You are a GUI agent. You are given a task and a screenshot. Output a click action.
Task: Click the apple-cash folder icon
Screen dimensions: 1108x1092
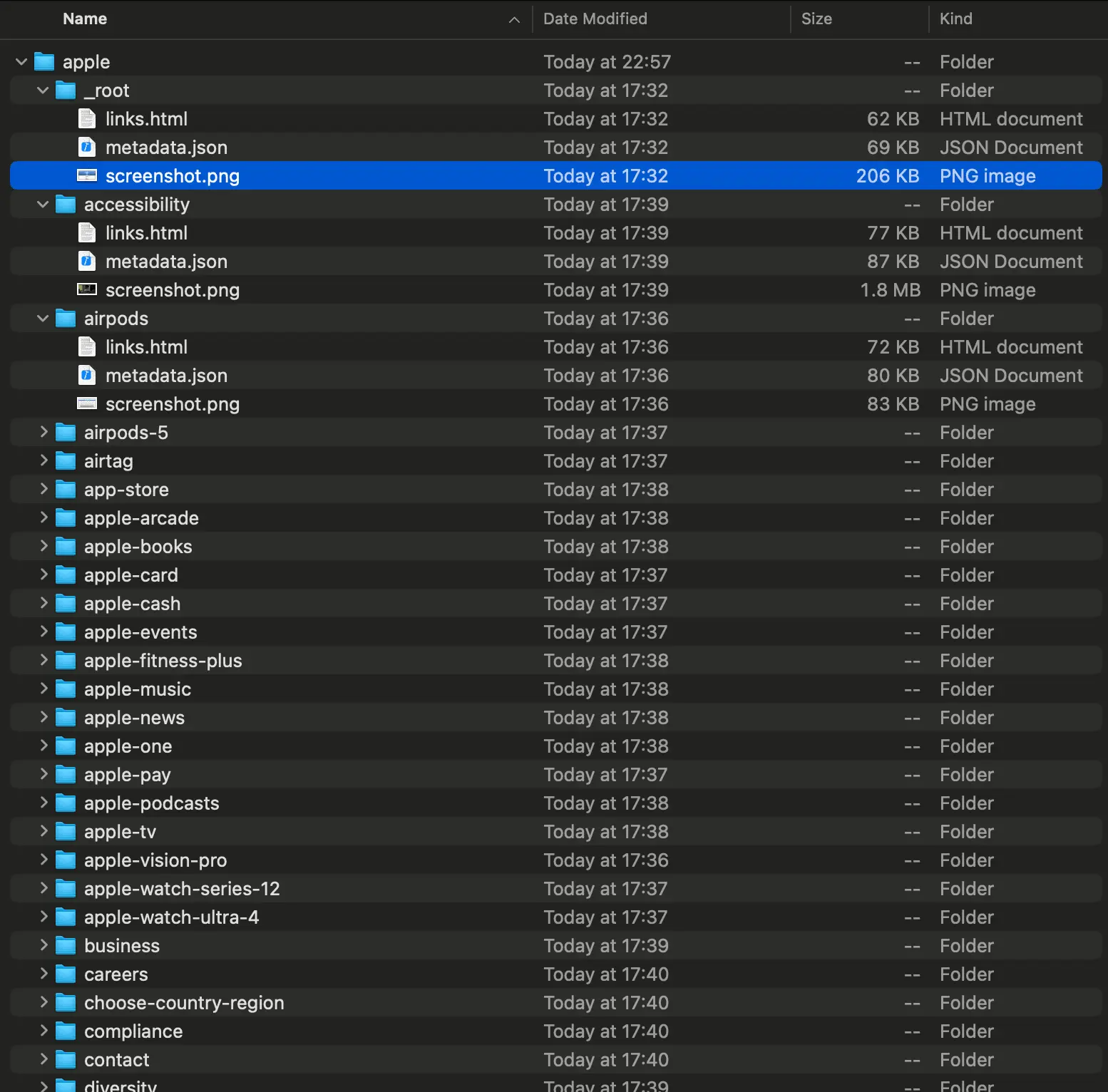pyautogui.click(x=66, y=604)
